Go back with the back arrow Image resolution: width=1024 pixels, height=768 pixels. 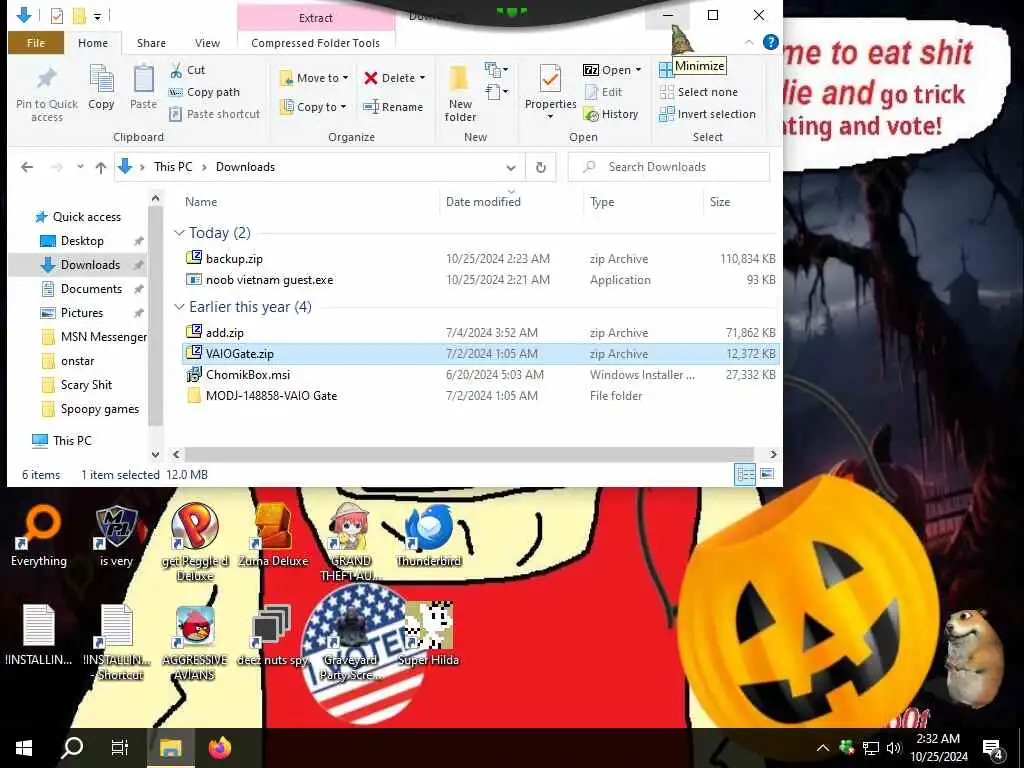pos(27,167)
